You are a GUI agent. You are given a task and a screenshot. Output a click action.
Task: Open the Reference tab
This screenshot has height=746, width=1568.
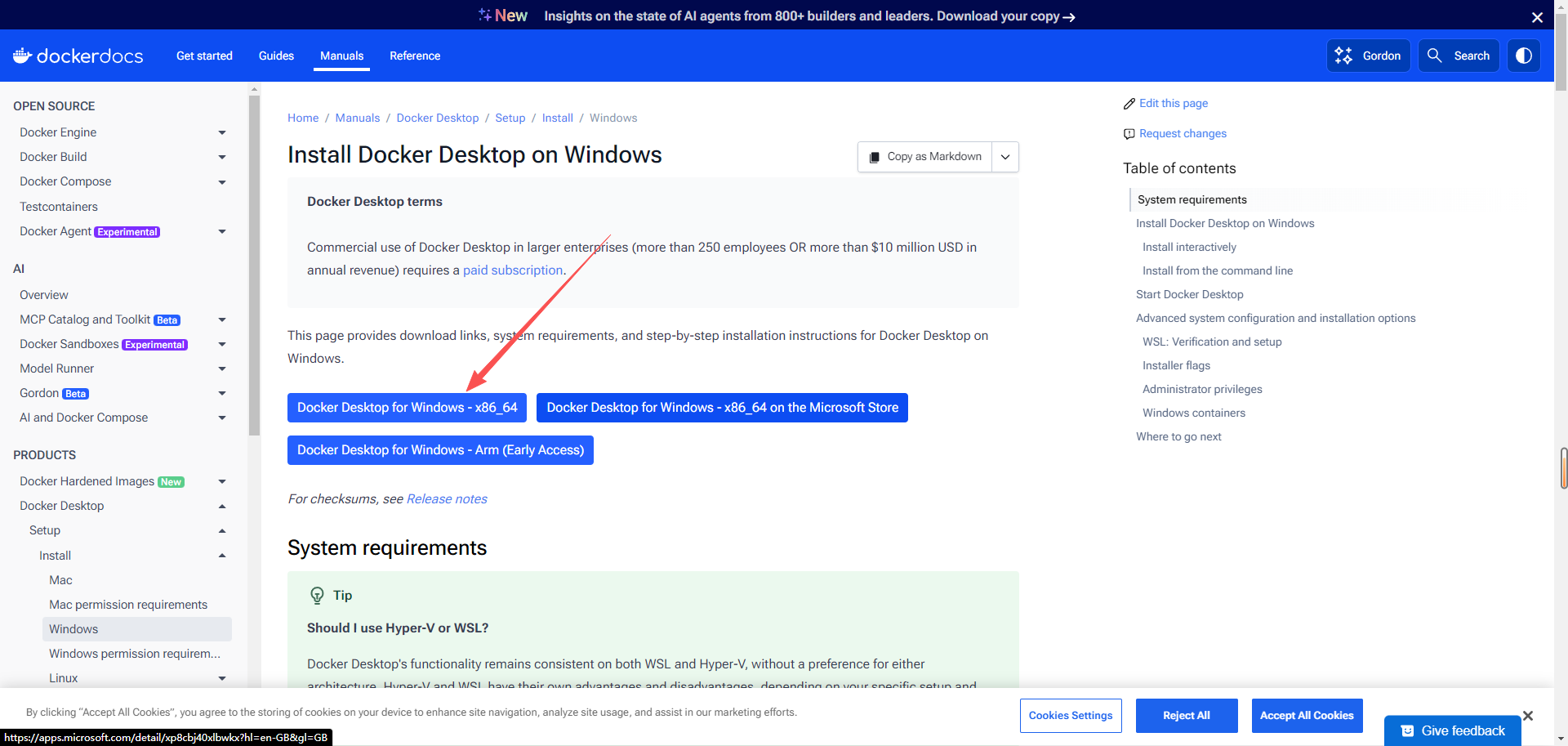pos(415,56)
